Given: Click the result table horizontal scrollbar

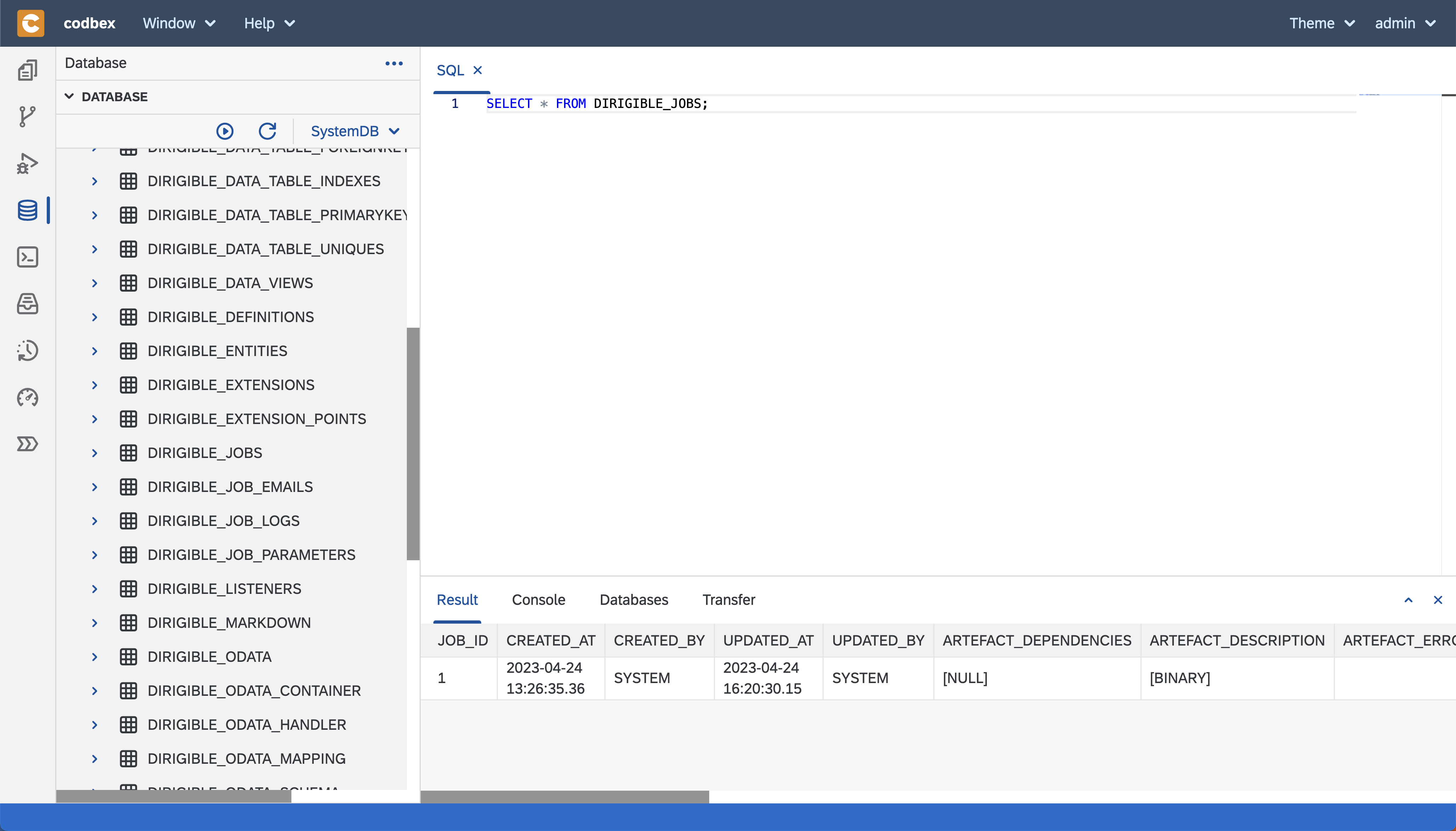Looking at the screenshot, I should tap(565, 797).
